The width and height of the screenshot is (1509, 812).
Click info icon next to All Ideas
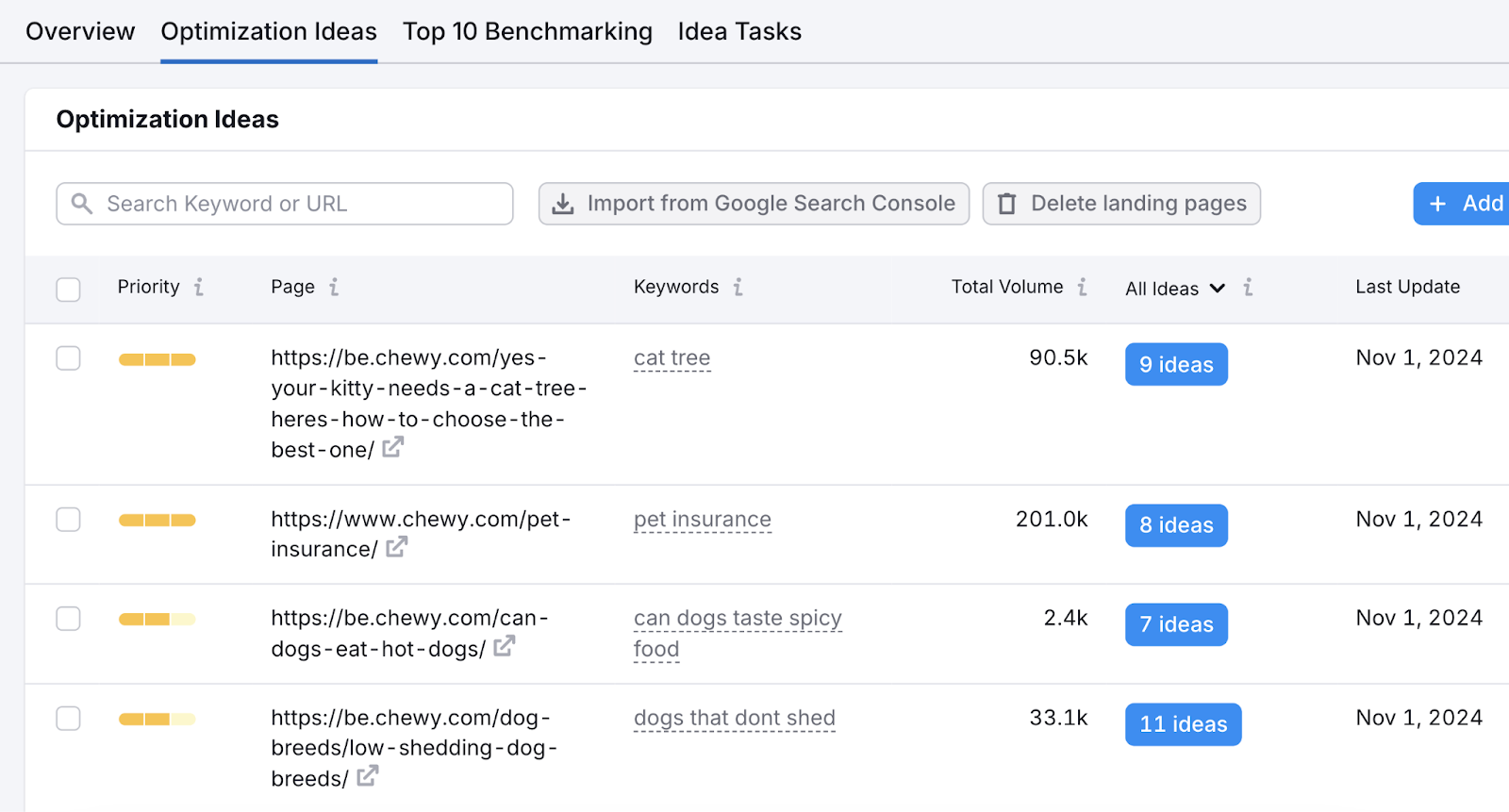coord(1248,288)
